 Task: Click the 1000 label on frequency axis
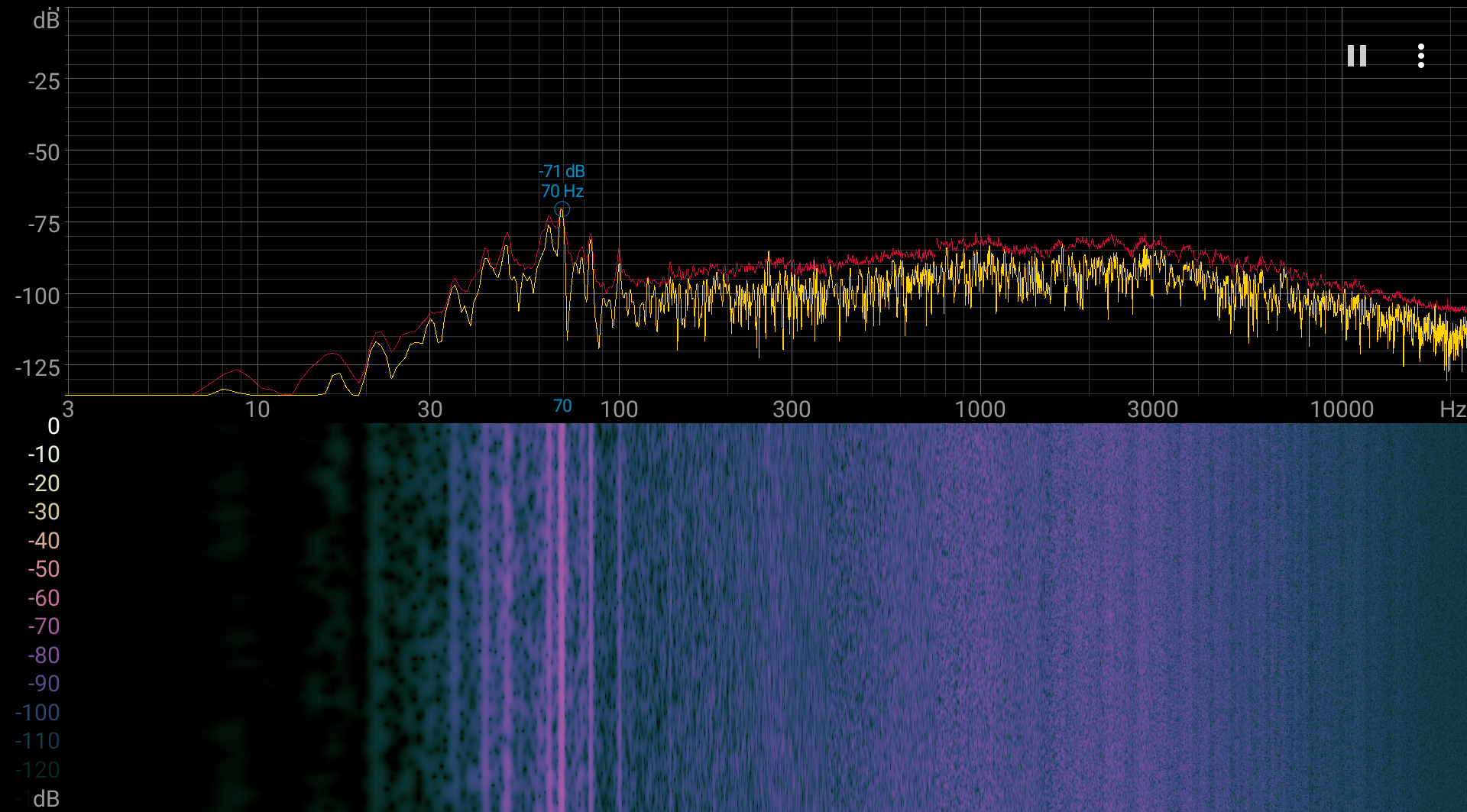[x=980, y=409]
